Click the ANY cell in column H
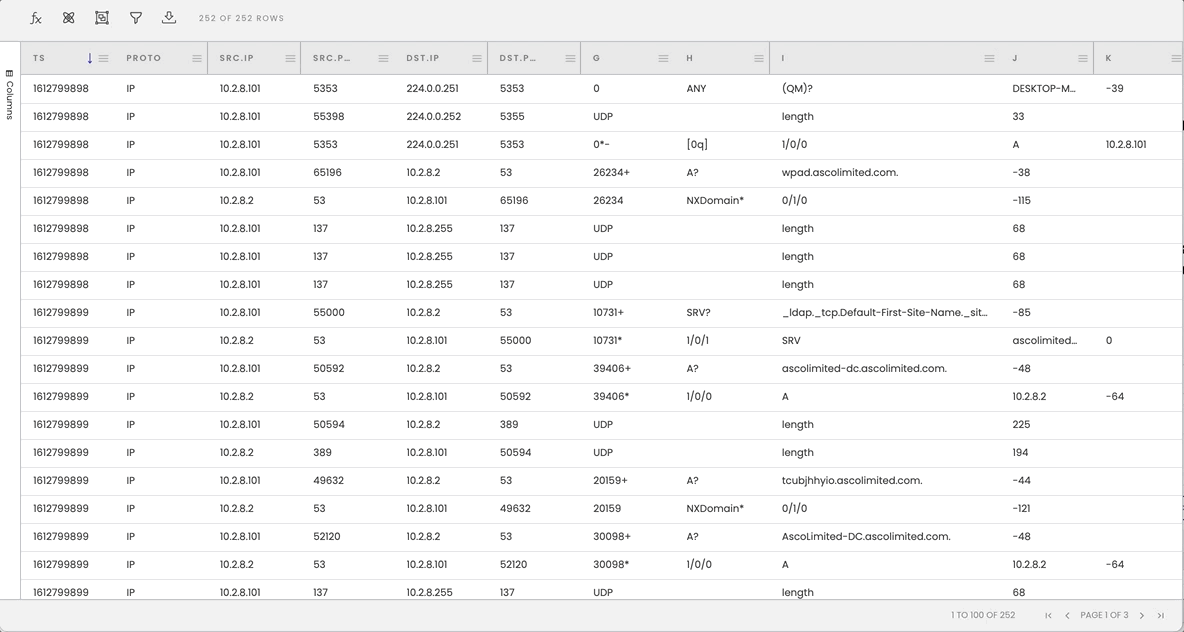The width and height of the screenshot is (1184, 632). pyautogui.click(x=696, y=88)
